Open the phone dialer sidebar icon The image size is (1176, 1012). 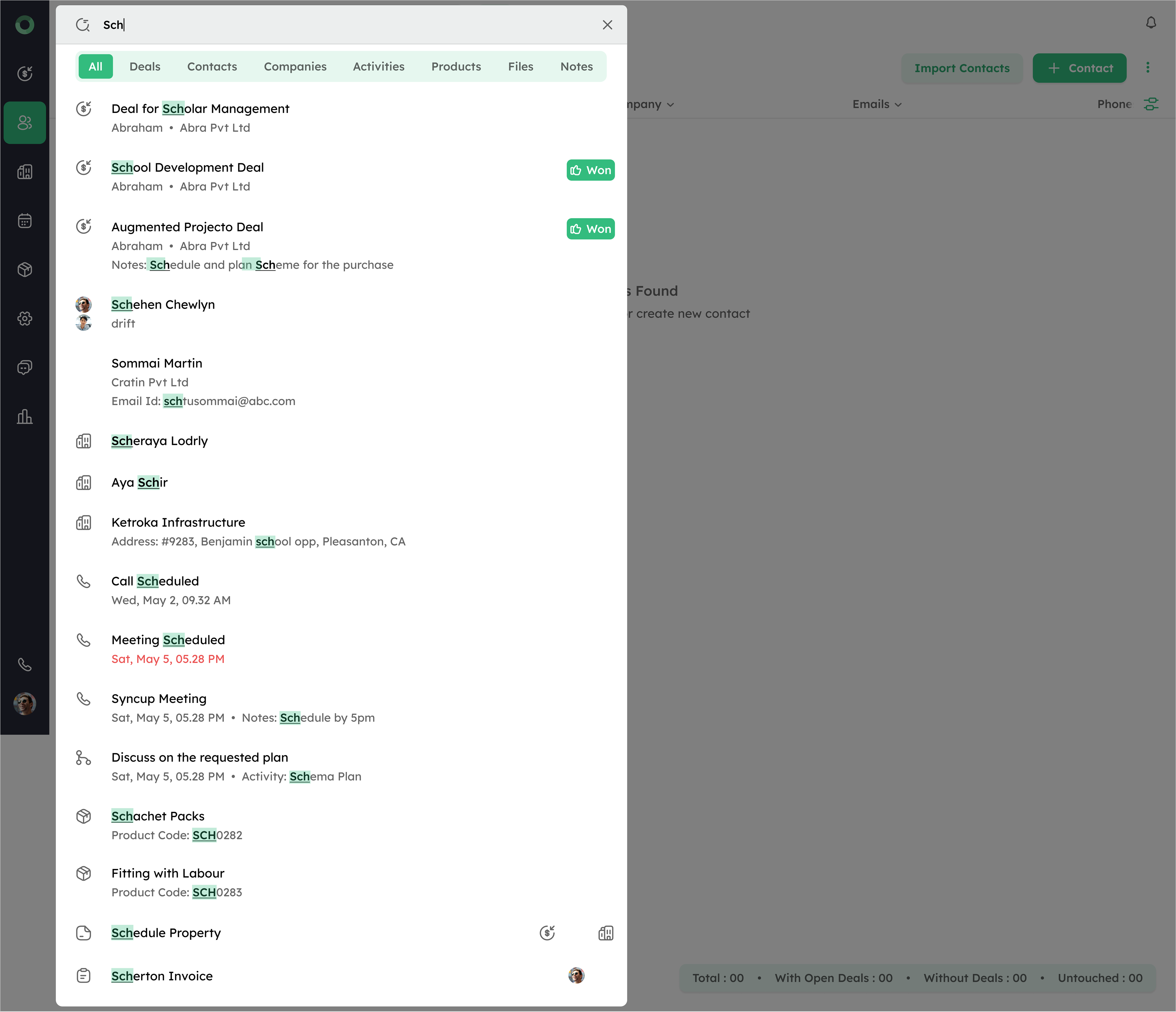point(24,664)
